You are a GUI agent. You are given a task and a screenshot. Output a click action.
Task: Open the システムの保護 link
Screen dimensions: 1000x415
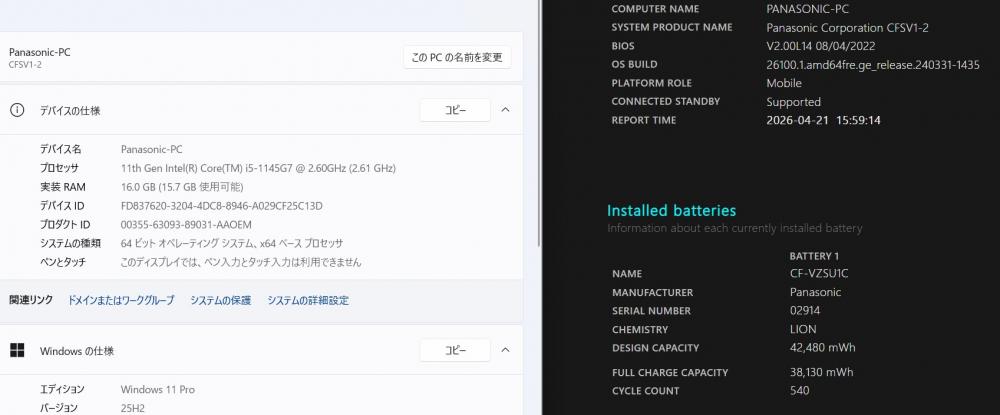tap(220, 300)
